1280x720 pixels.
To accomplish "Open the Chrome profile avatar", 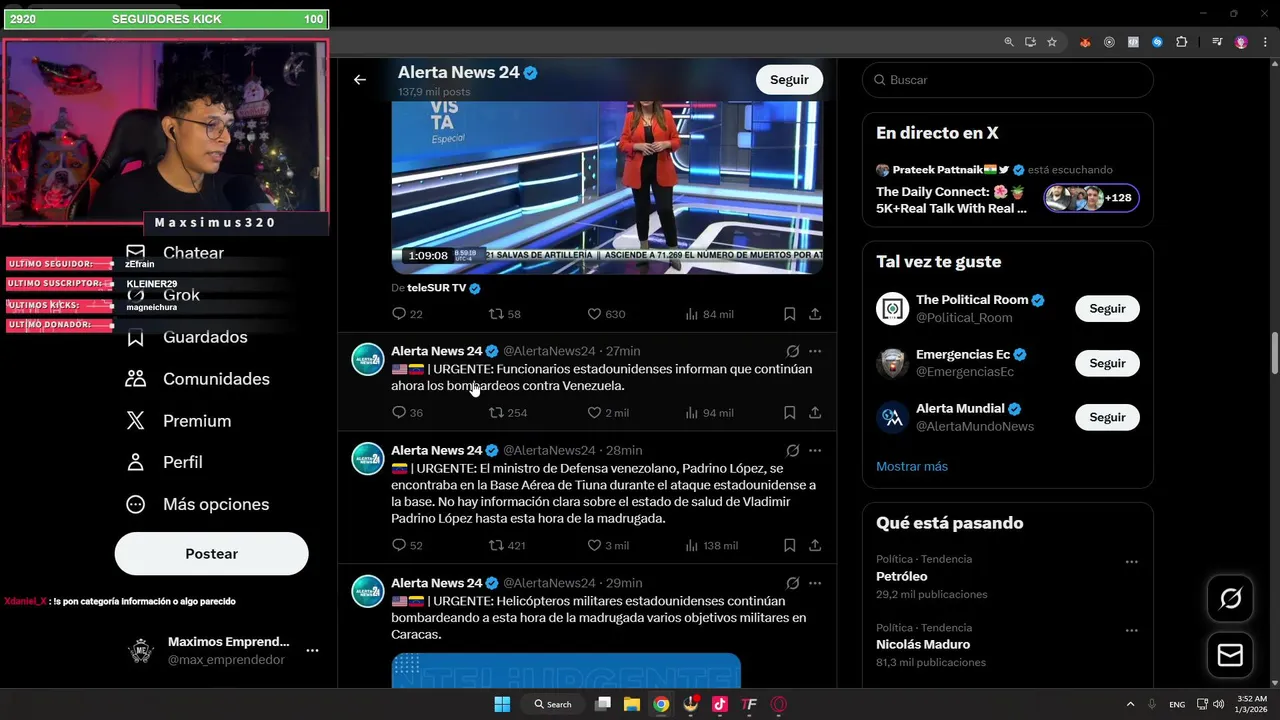I will click(1241, 42).
